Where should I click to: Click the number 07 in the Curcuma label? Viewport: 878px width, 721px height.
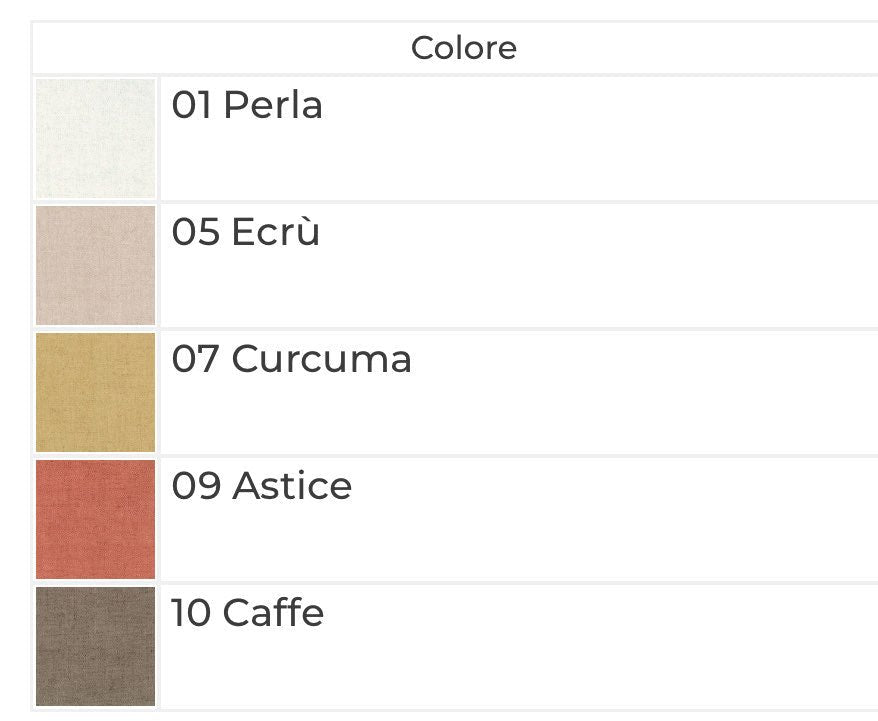point(194,359)
